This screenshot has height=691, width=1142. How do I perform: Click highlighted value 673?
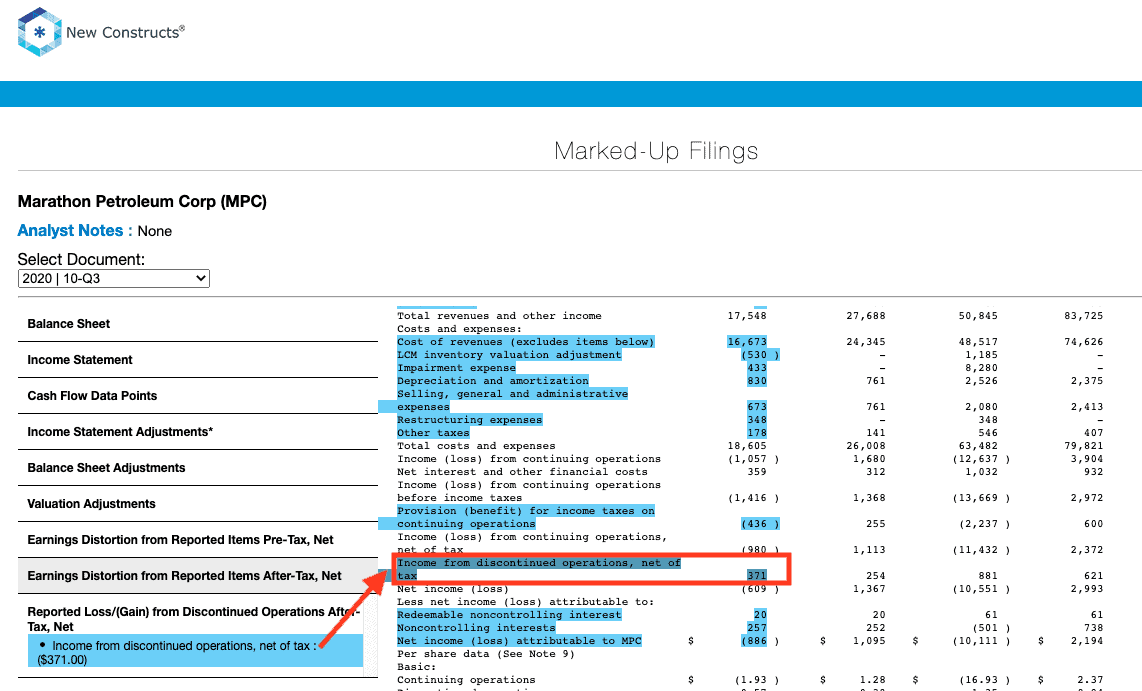tap(757, 407)
